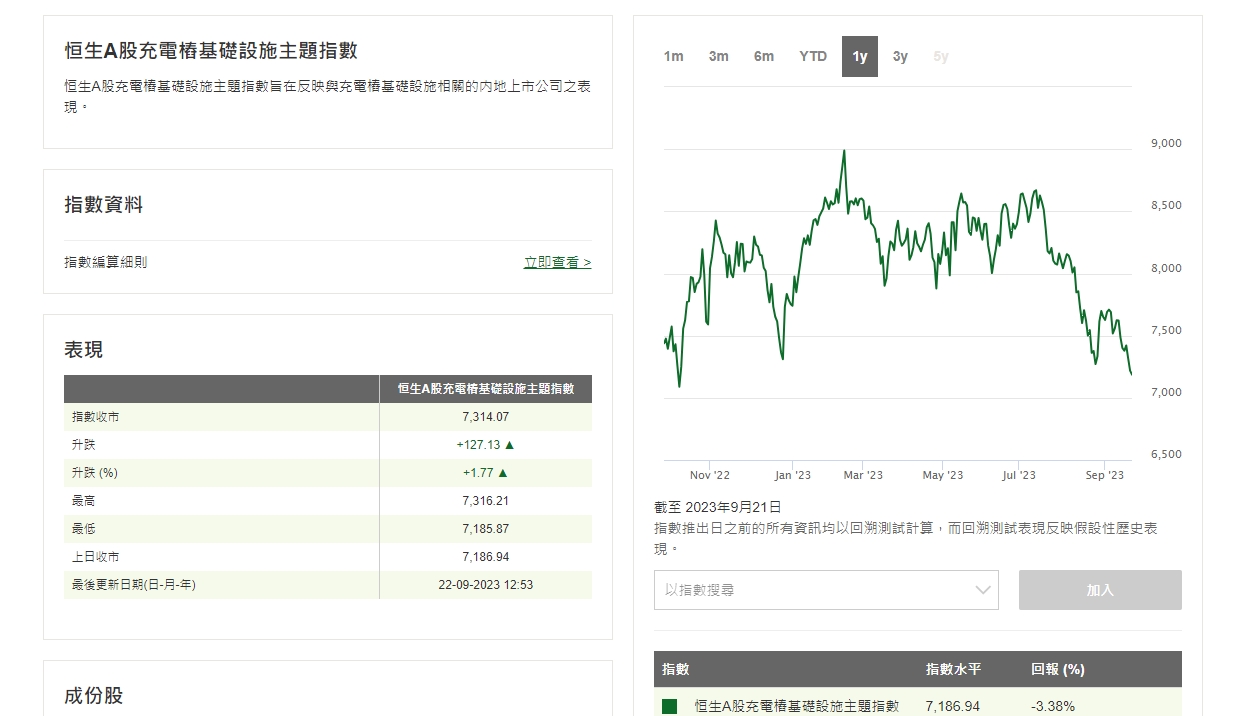The height and width of the screenshot is (716, 1252).
Task: Open the 立即查看 link for index methodology
Action: click(x=557, y=263)
